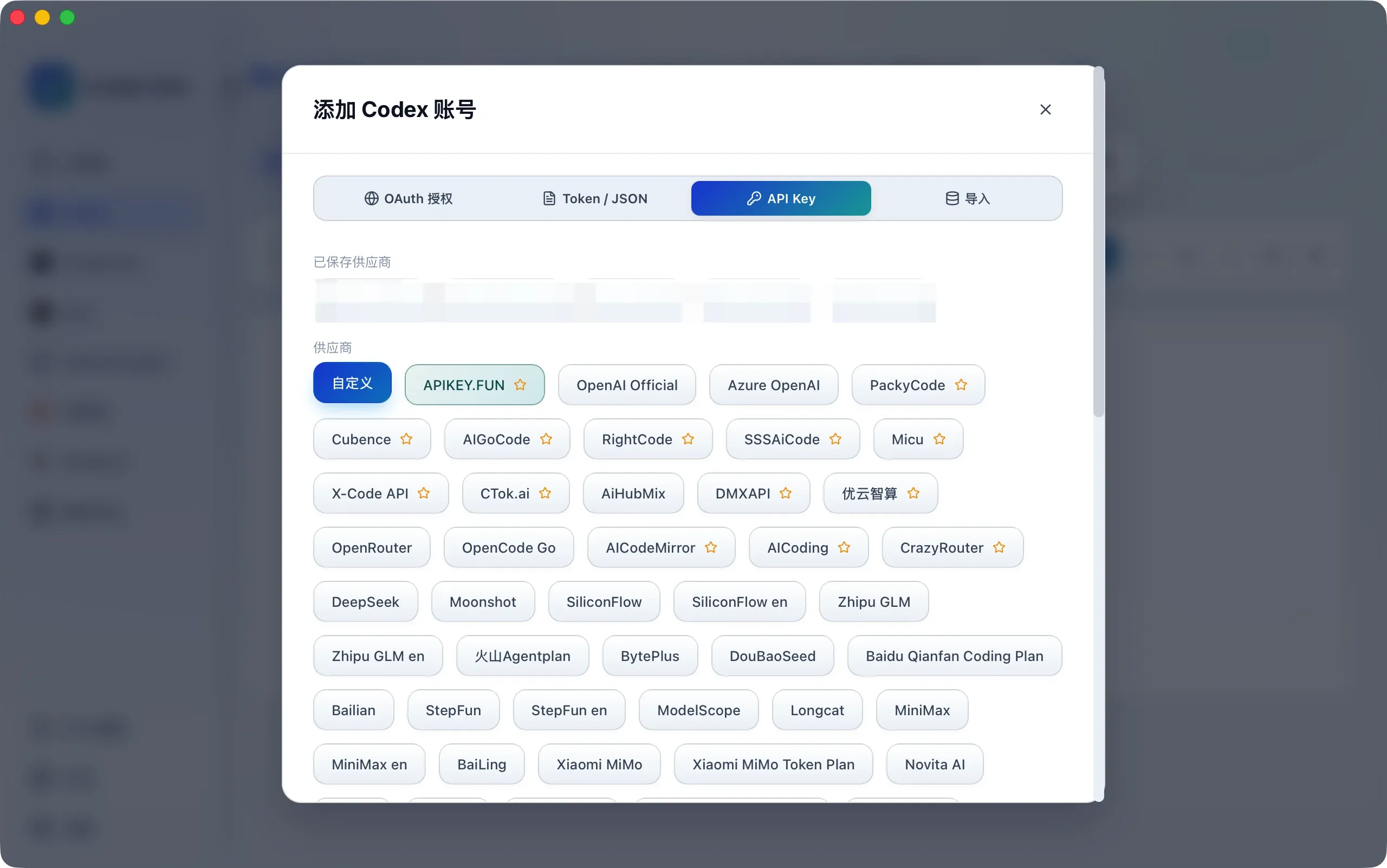Click the star icon on APIKEY.FUN chip
The image size is (1387, 868).
tap(520, 385)
